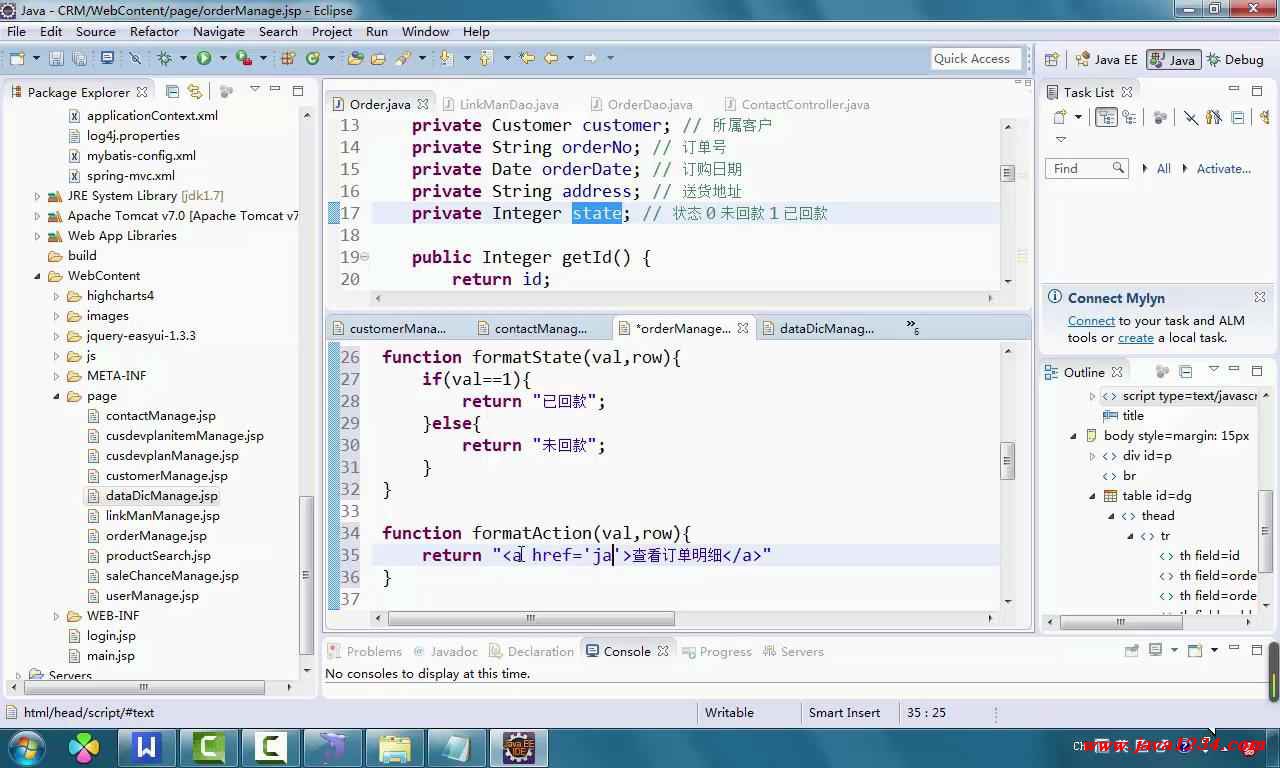The height and width of the screenshot is (768, 1280).
Task: Switch to the OrderDao.java editor tab
Action: 649,104
